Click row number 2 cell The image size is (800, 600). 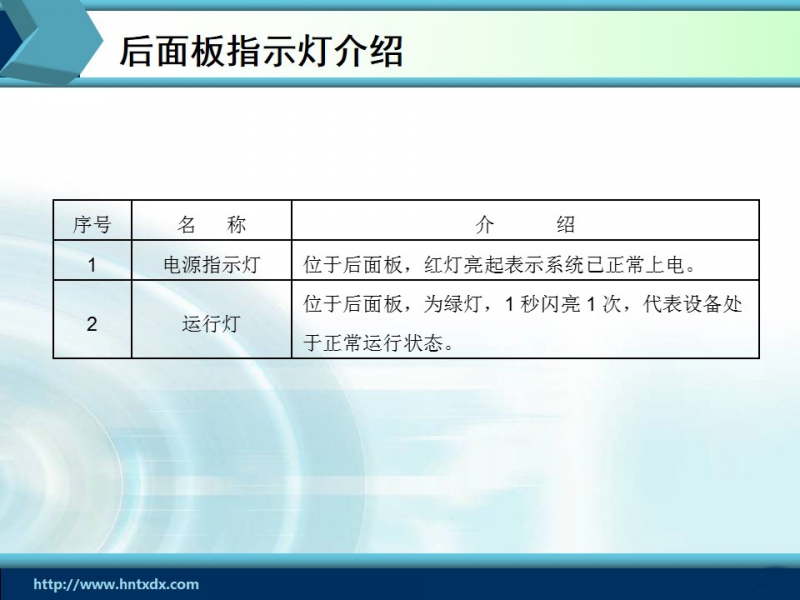coord(92,319)
